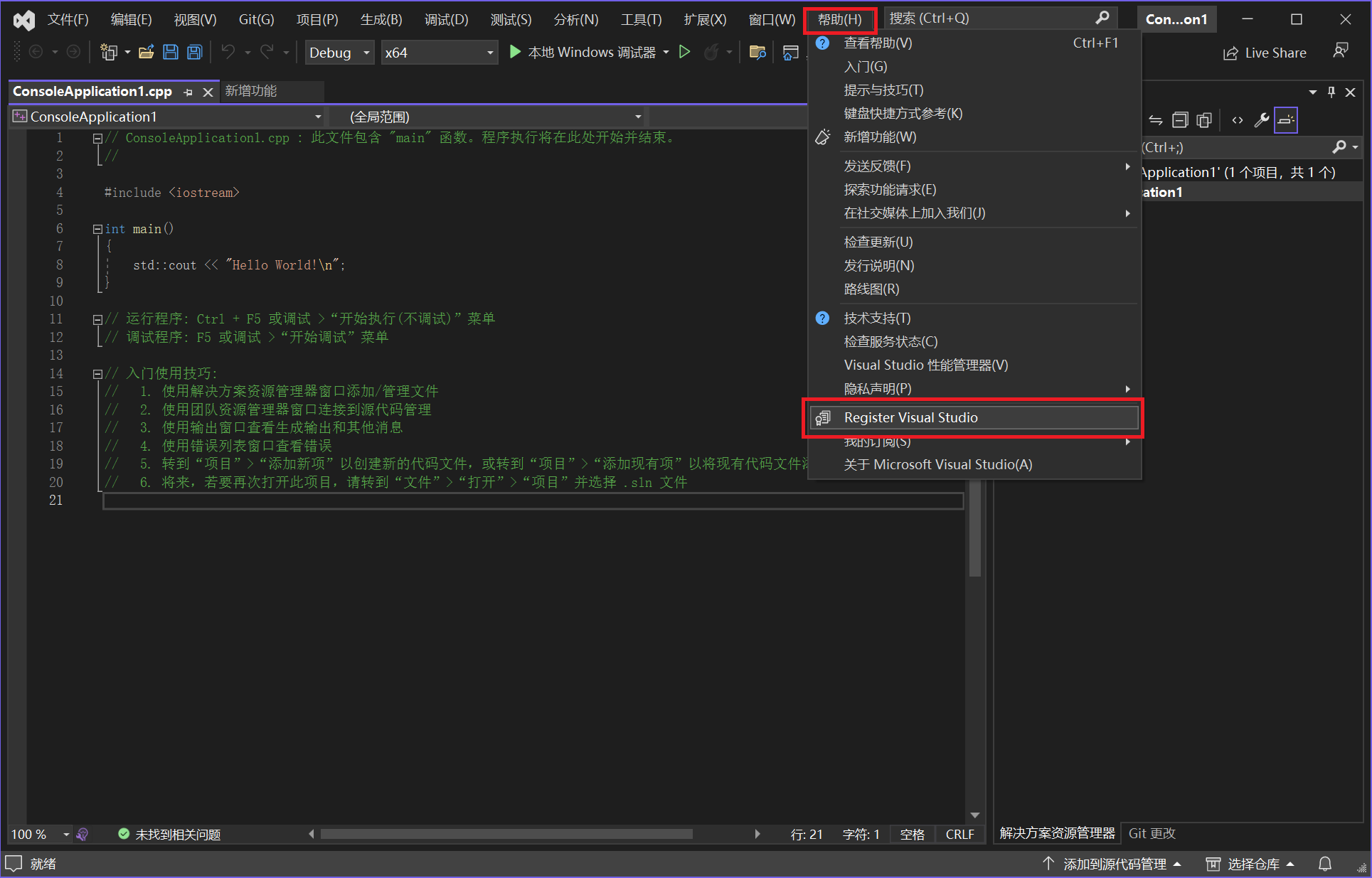The height and width of the screenshot is (878, 1372).
Task: Select 查看帮助(V) menu item
Action: click(974, 43)
